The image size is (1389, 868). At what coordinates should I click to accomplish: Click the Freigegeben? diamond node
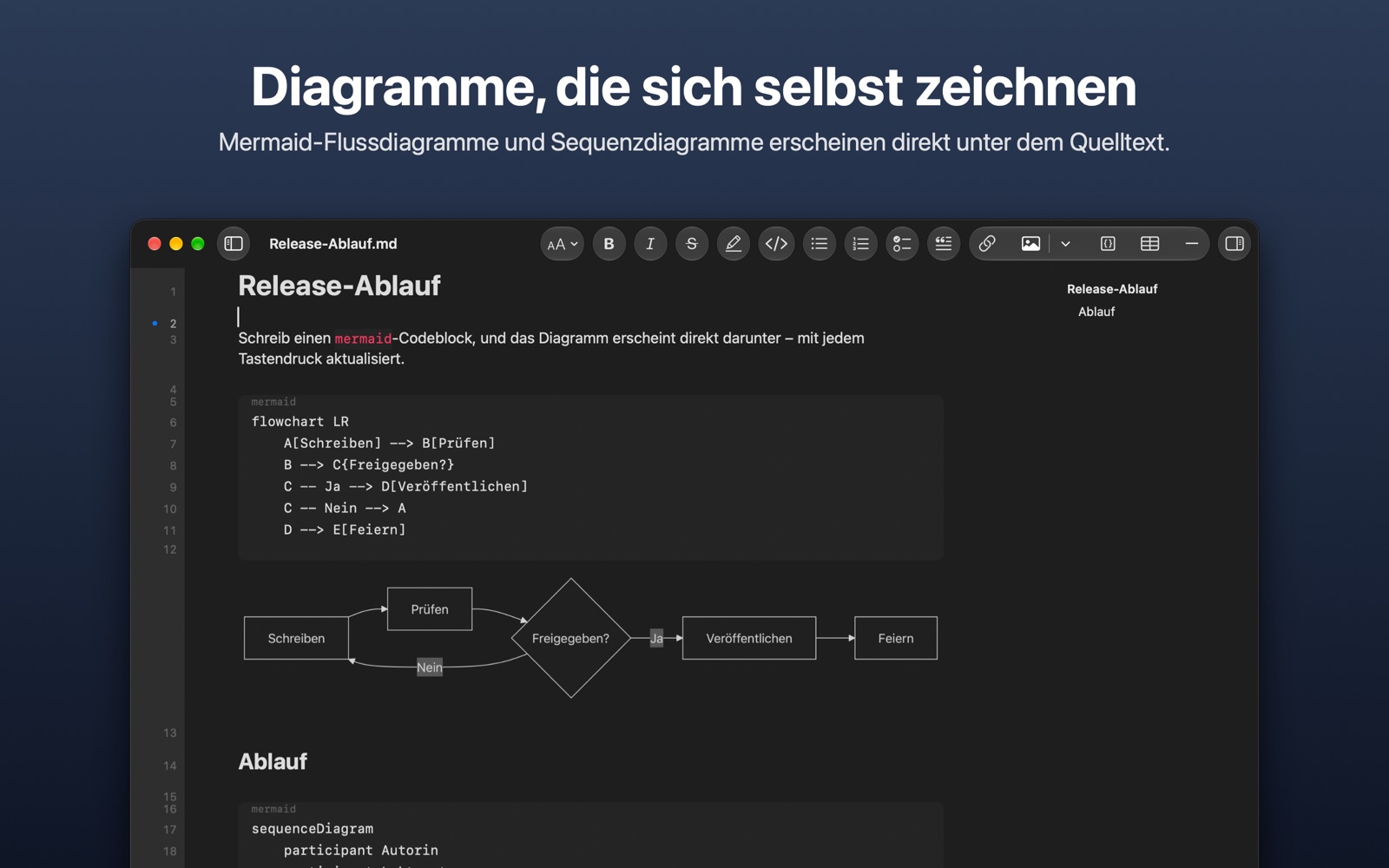pyautogui.click(x=570, y=638)
